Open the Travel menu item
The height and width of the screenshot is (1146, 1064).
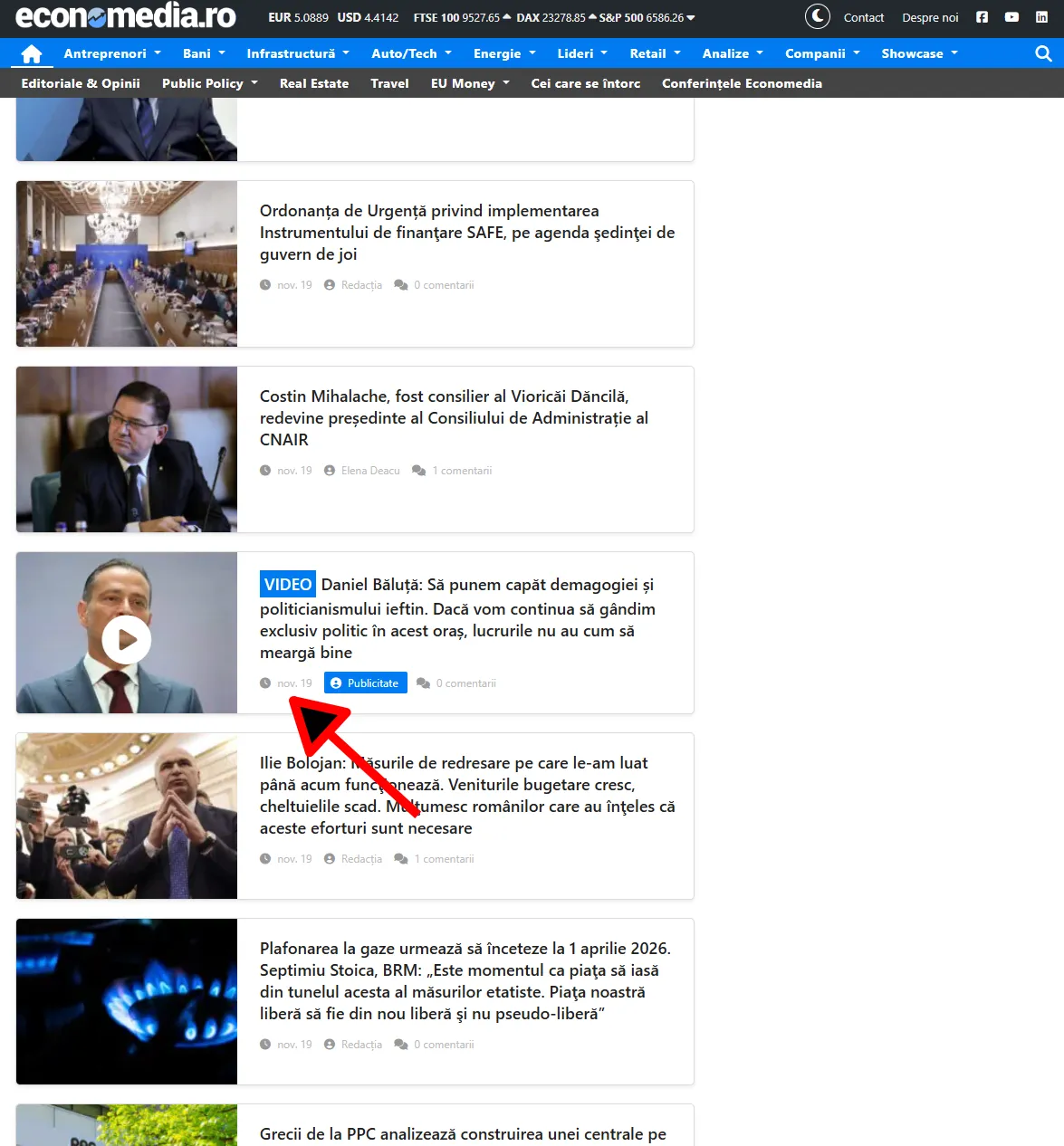[x=389, y=83]
